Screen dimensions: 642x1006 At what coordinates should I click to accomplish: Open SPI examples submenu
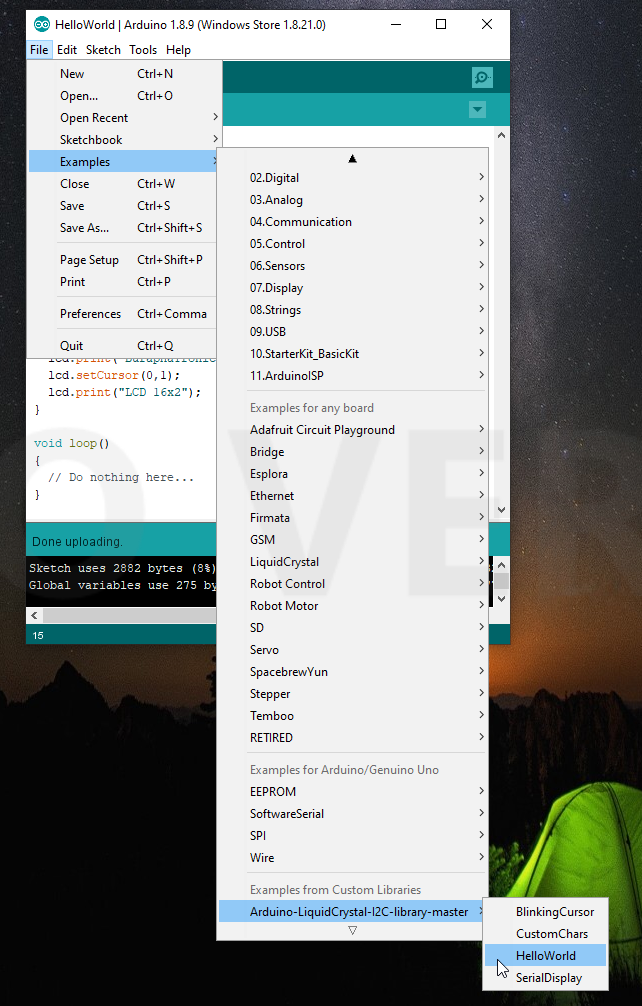(x=352, y=835)
